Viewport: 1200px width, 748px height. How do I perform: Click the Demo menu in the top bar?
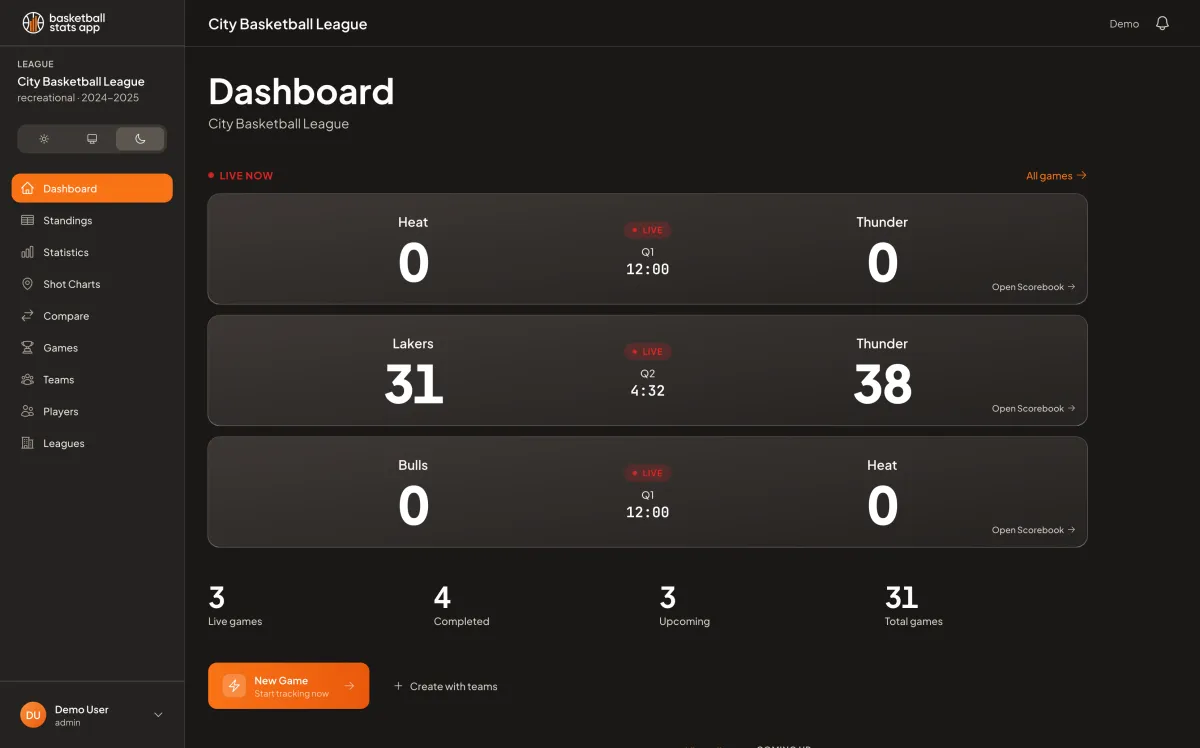click(1124, 23)
